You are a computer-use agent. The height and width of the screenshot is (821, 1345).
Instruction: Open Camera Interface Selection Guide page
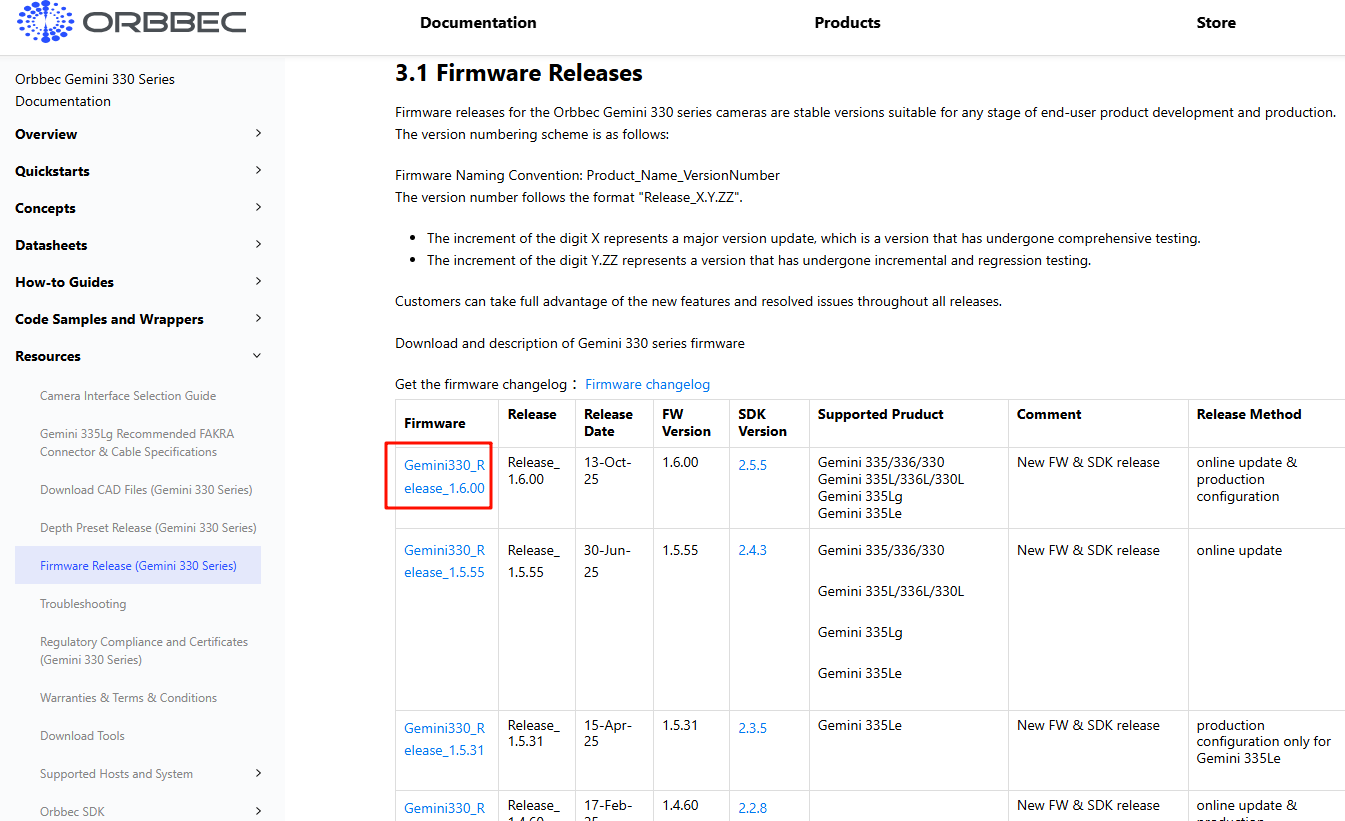click(128, 396)
